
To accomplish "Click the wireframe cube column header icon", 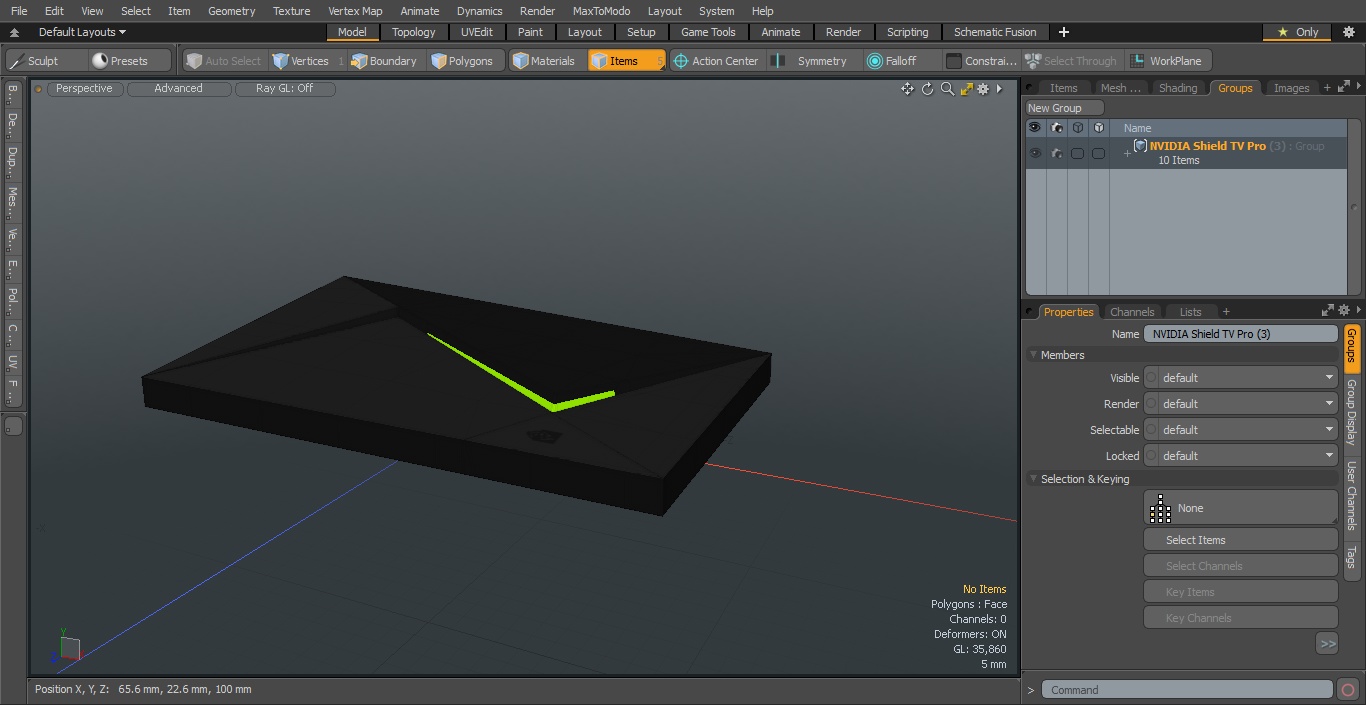I will pyautogui.click(x=1077, y=128).
